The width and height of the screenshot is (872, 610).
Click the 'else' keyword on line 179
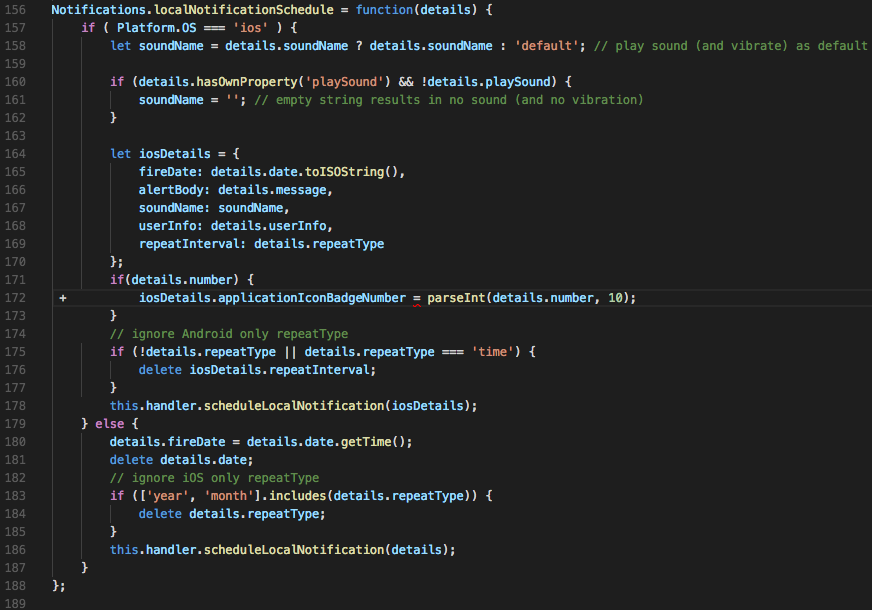coord(110,424)
